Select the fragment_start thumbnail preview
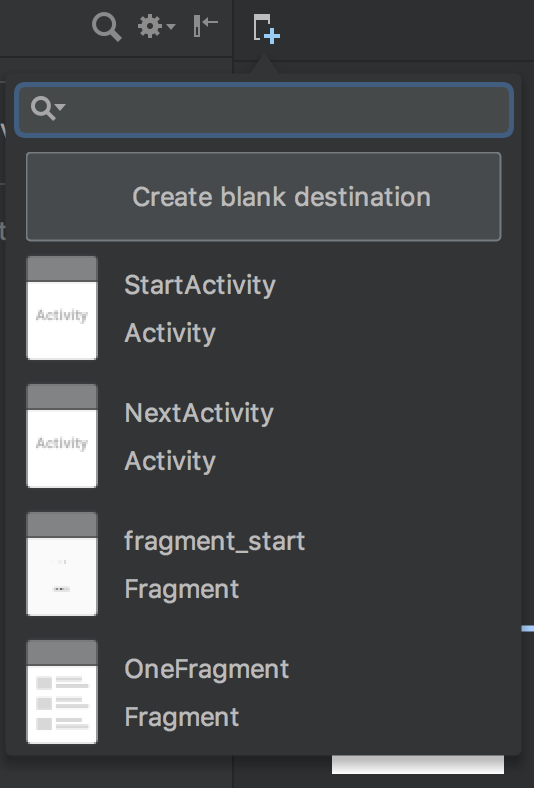This screenshot has height=788, width=534. coord(62,564)
